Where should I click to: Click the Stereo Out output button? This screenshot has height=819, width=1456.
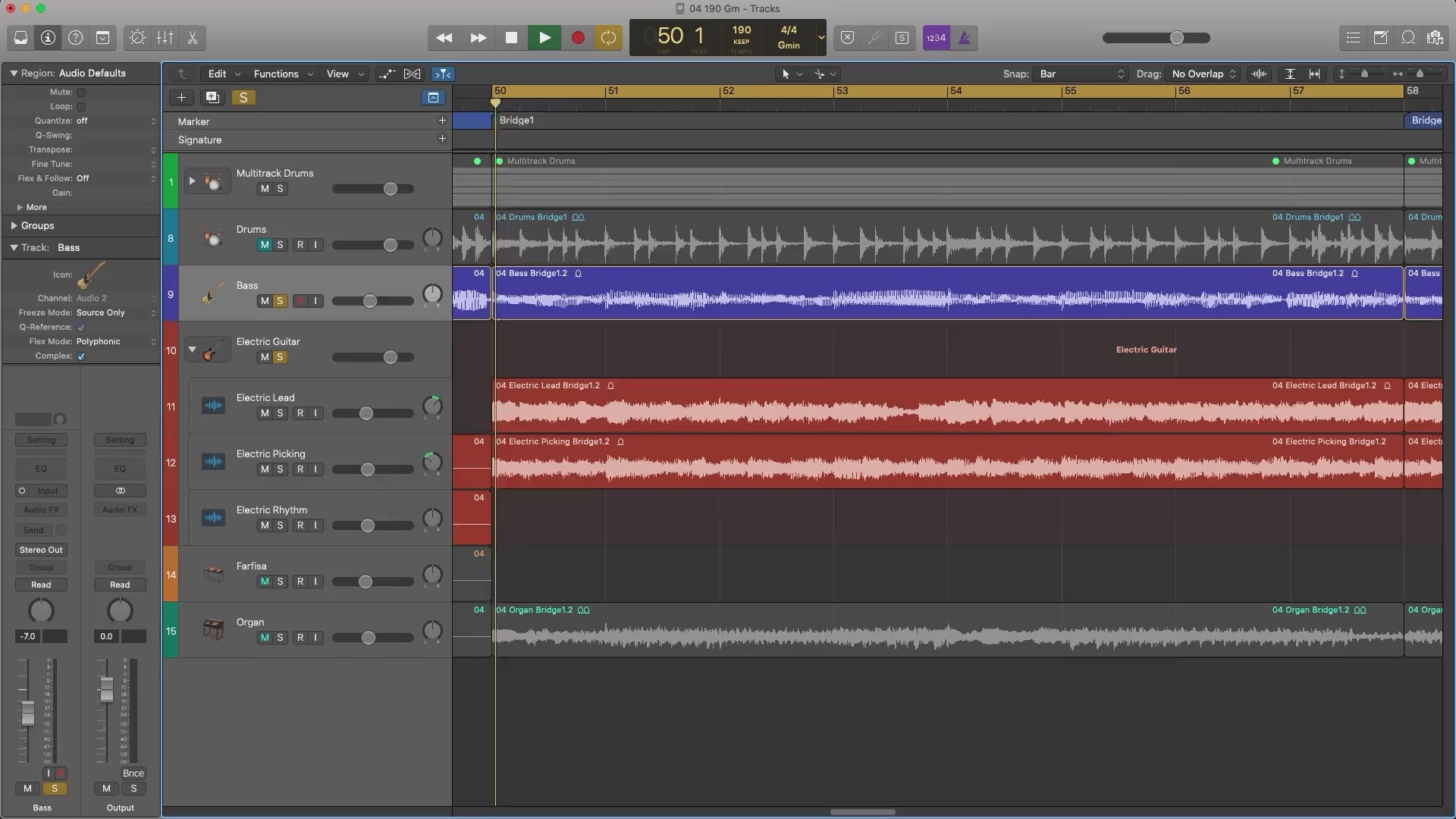tap(41, 550)
